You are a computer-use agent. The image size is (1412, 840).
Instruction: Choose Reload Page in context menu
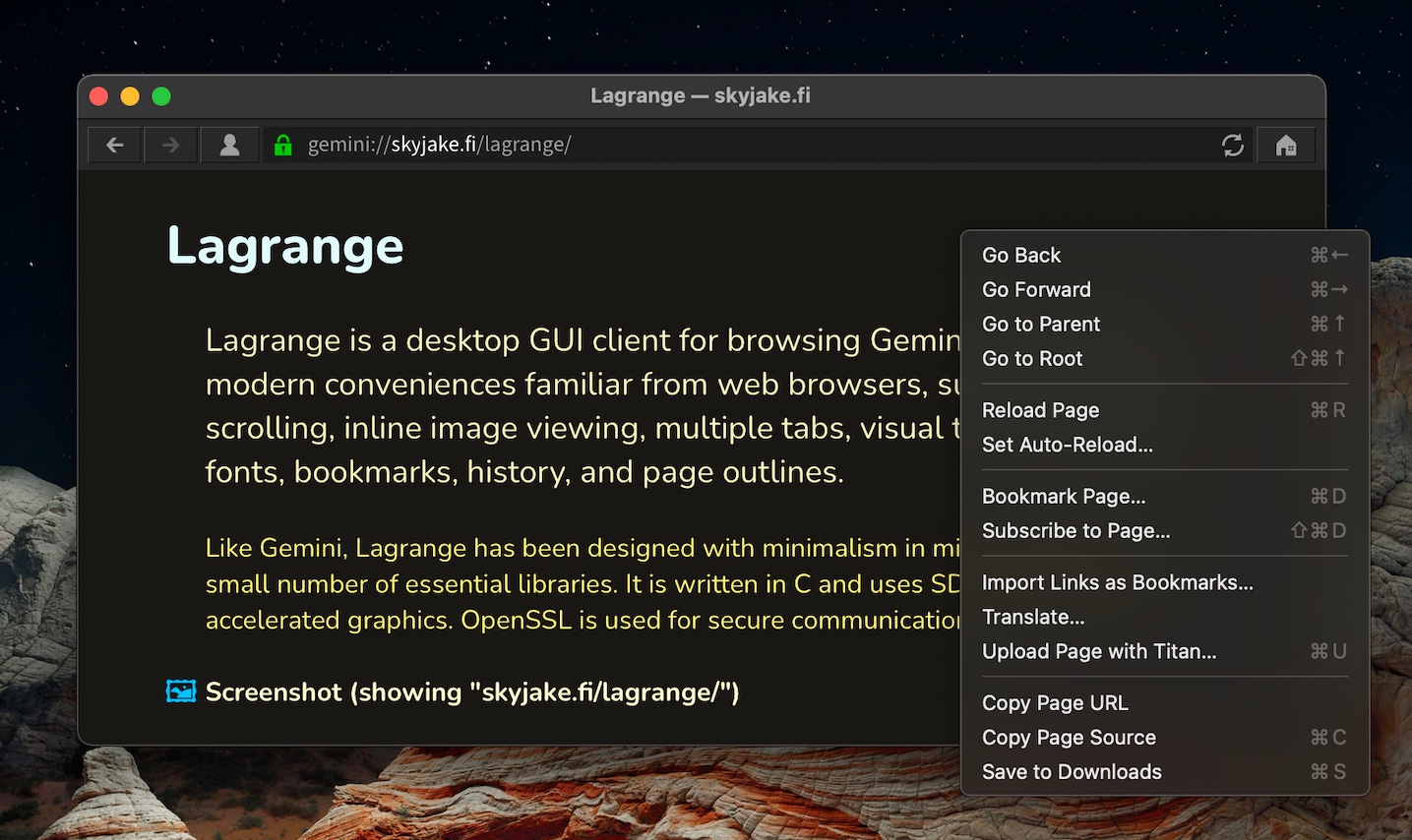pos(1165,410)
